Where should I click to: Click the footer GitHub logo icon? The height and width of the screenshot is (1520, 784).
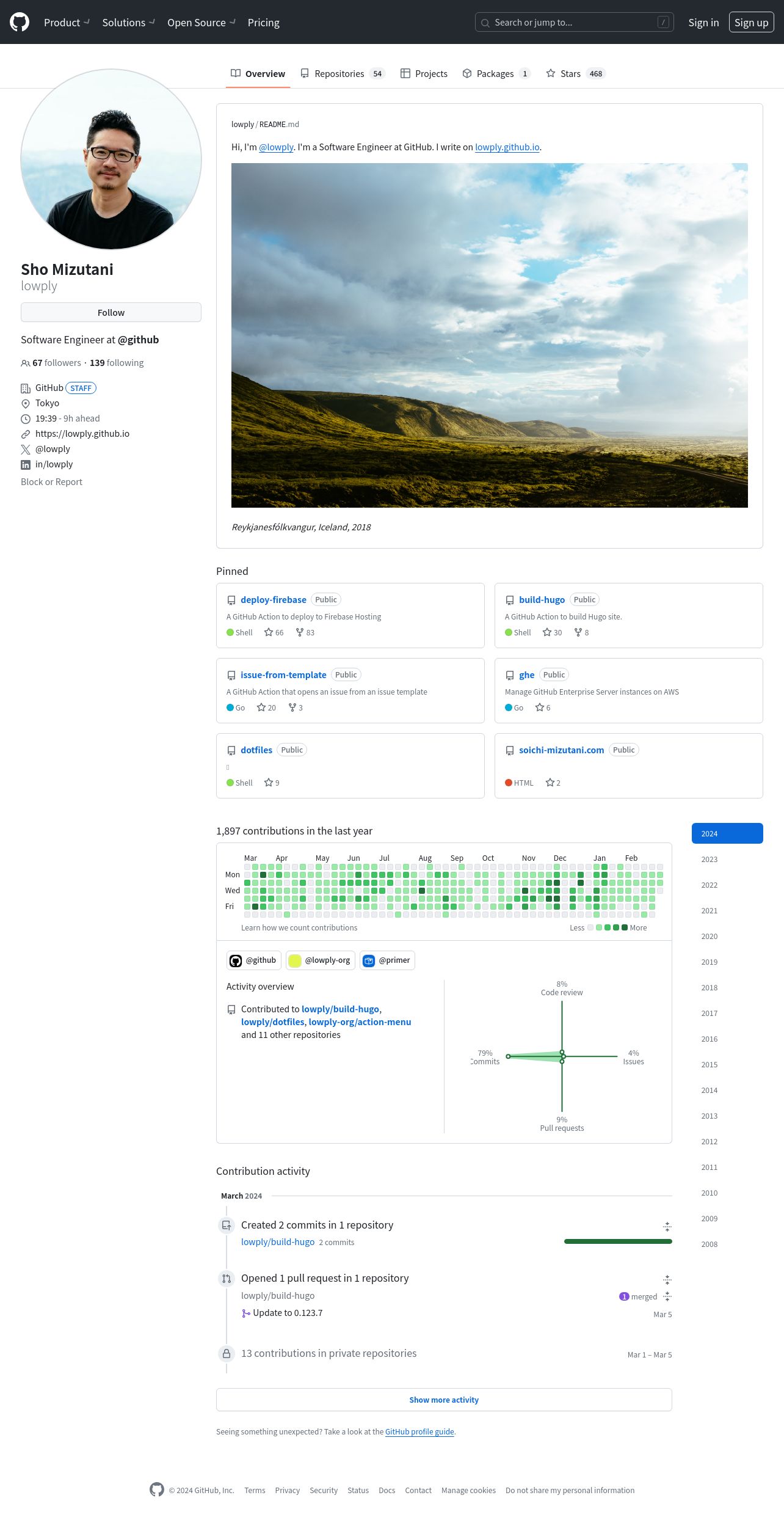click(x=157, y=1489)
